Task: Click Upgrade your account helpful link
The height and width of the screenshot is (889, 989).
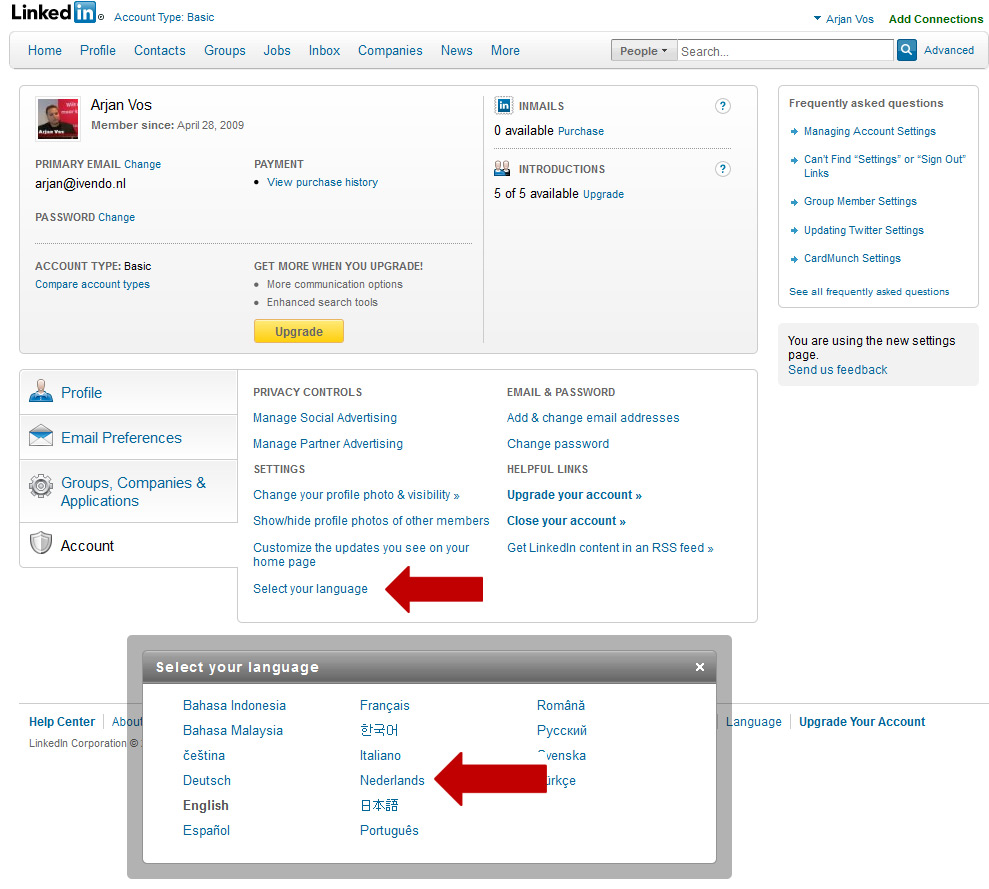Action: pos(575,495)
